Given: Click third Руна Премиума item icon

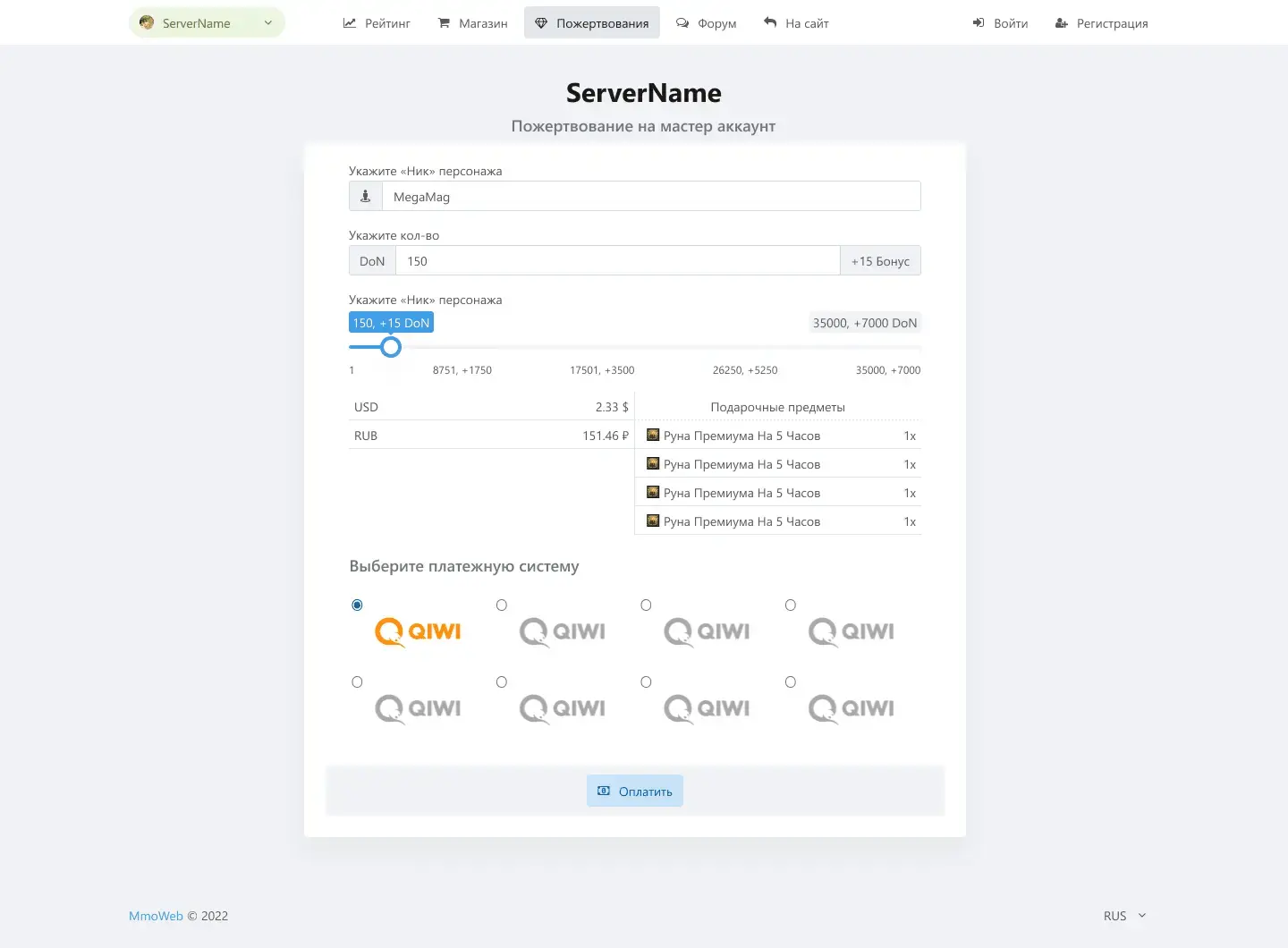Looking at the screenshot, I should tap(653, 492).
